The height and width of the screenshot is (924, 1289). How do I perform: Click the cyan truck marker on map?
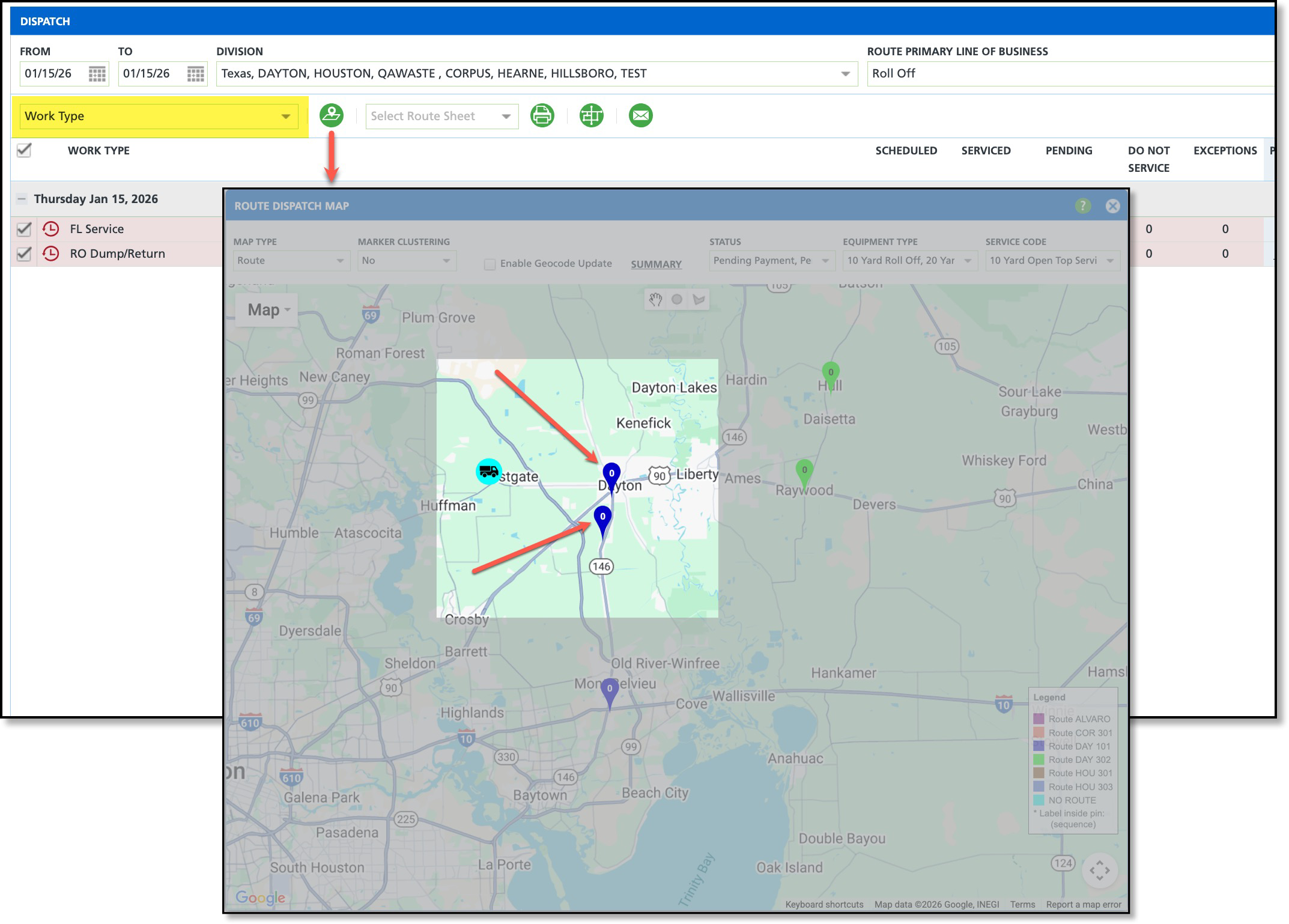(488, 472)
